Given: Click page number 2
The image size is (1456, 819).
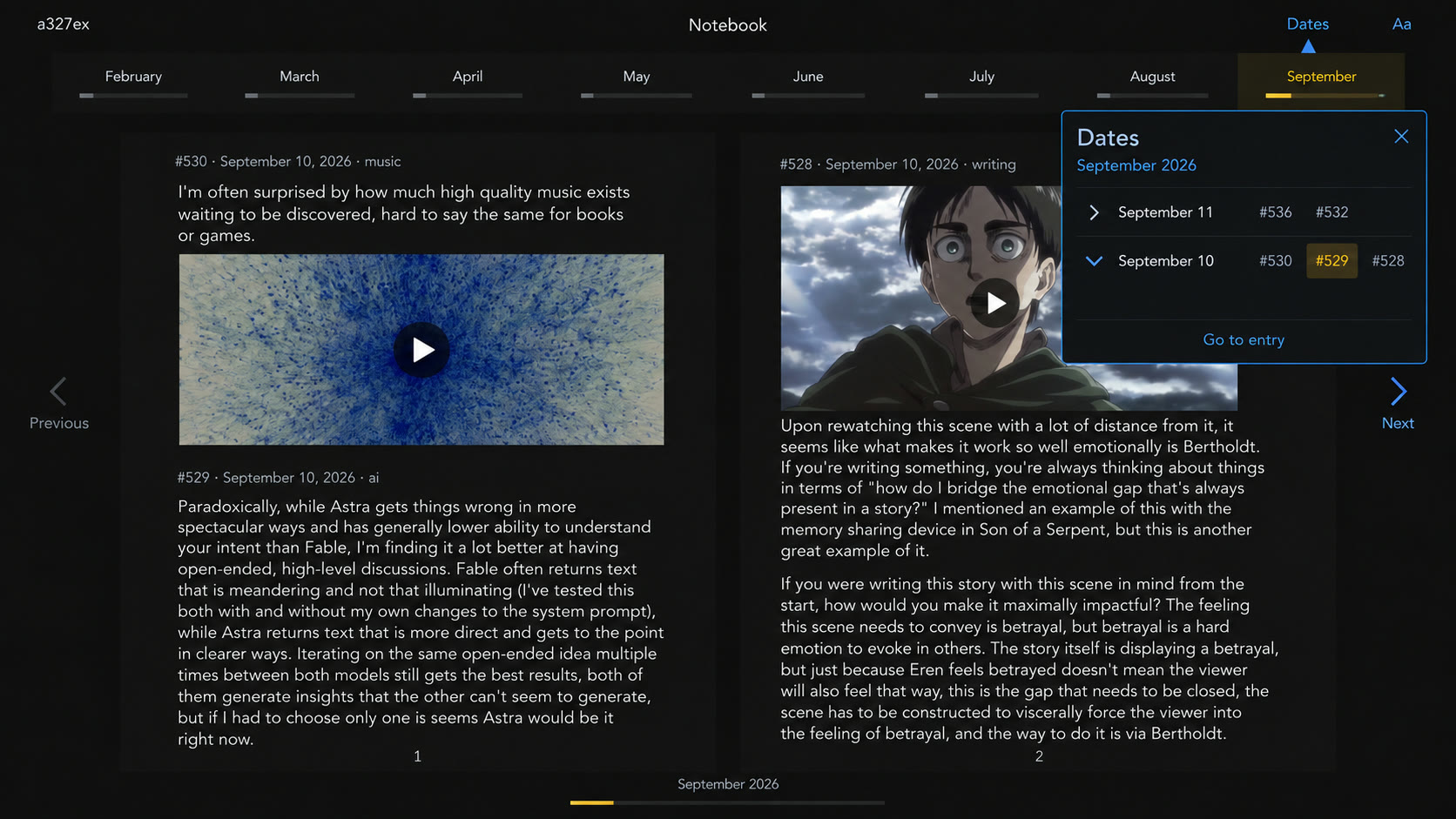Looking at the screenshot, I should tap(1039, 756).
